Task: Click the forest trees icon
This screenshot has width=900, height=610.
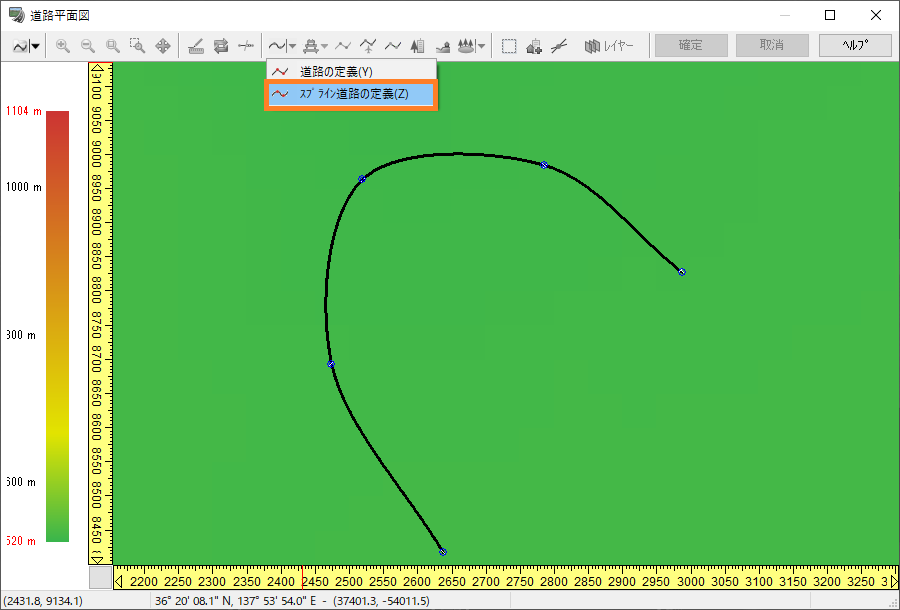Action: click(x=466, y=46)
